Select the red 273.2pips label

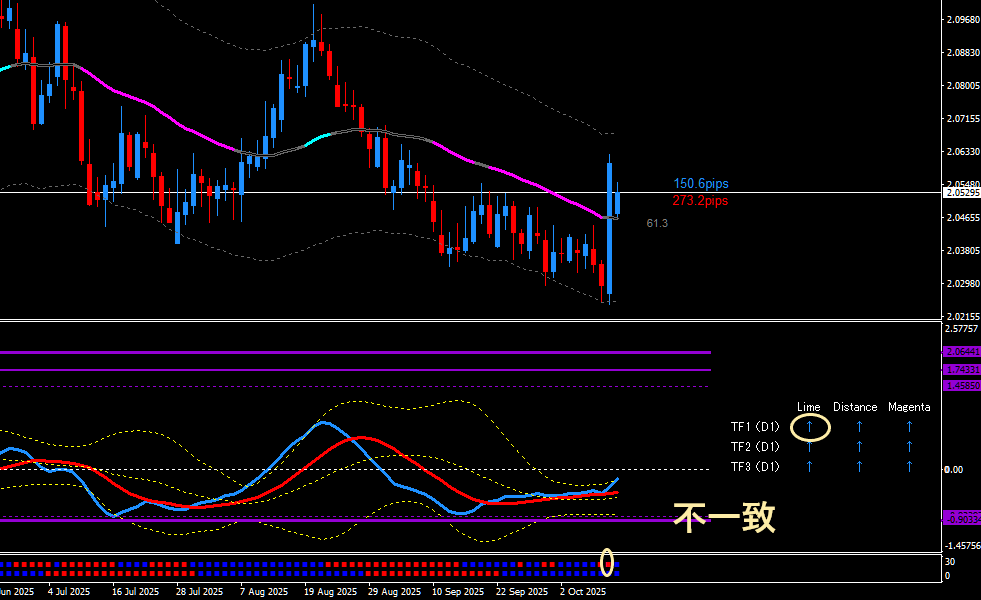[700, 201]
